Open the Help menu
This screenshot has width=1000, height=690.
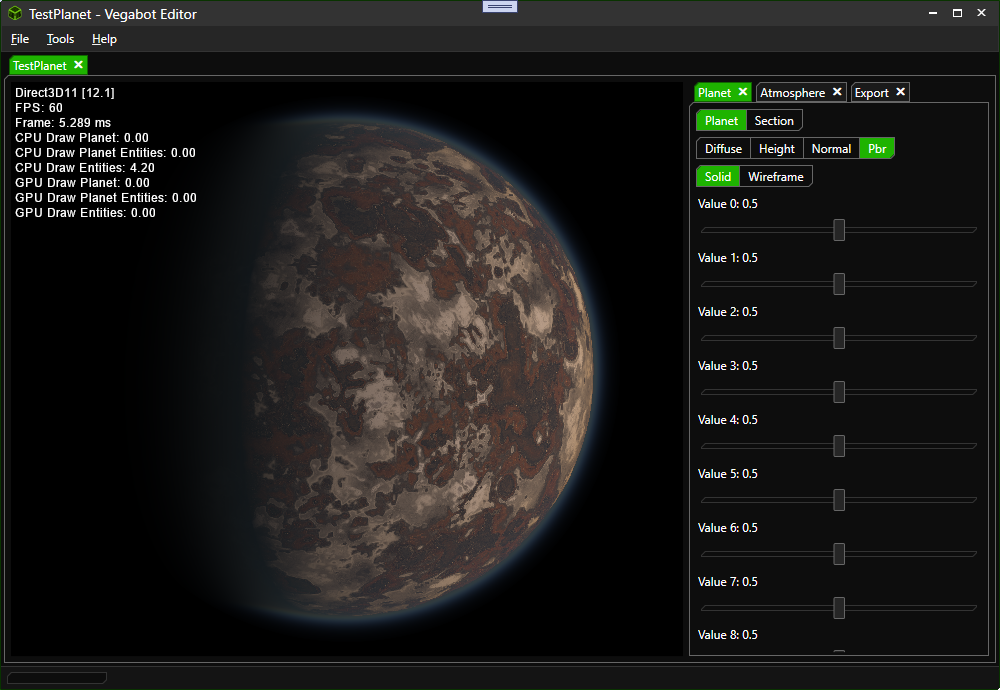[x=104, y=39]
